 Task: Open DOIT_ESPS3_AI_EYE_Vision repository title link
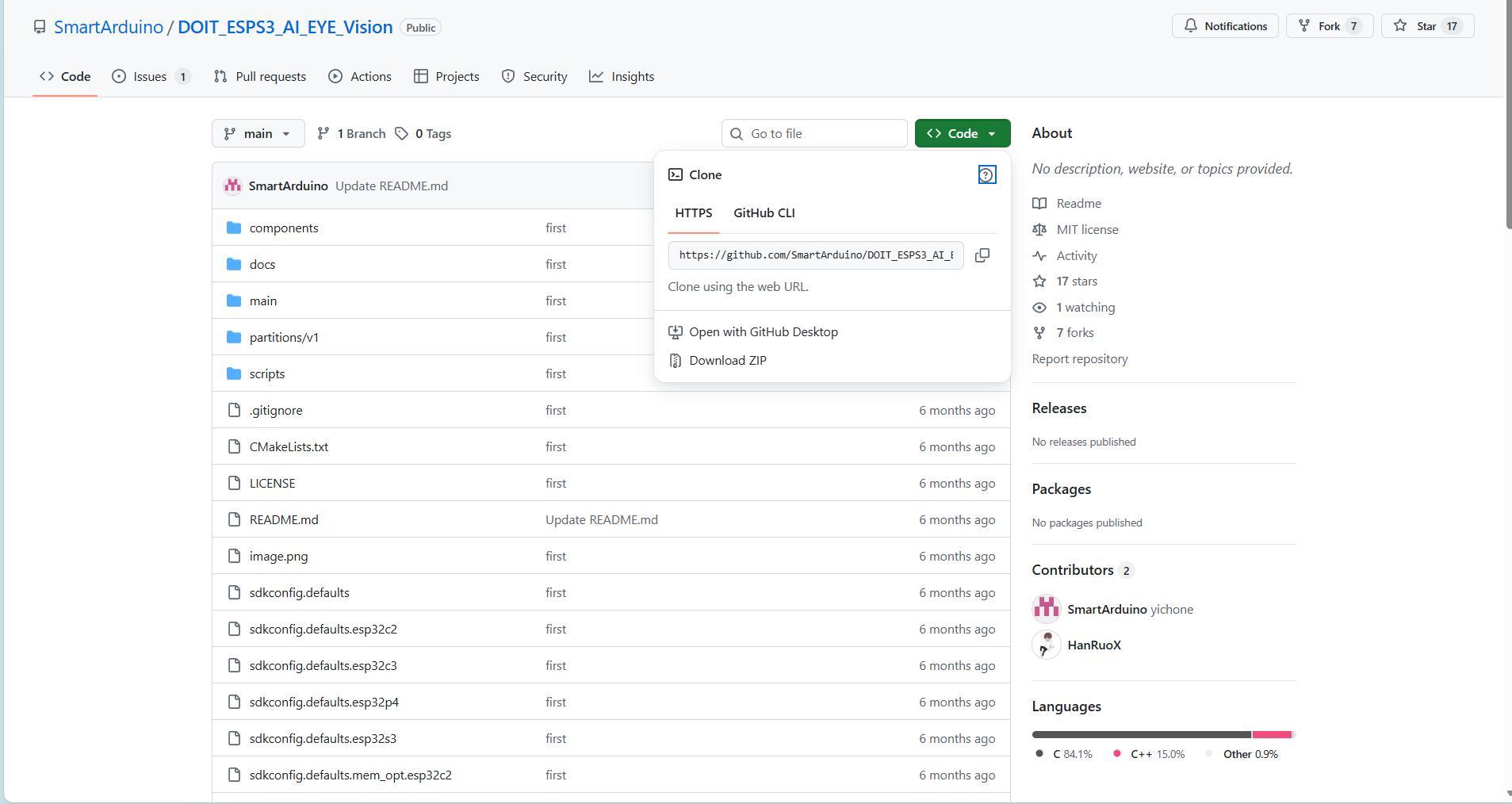click(x=285, y=27)
